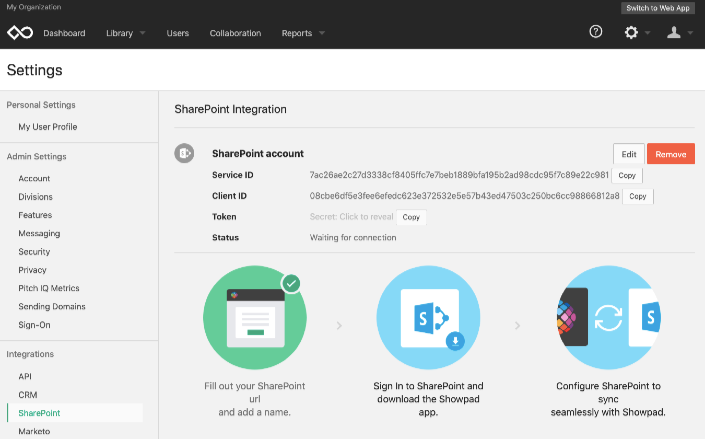Go to the Dashboard menu

pyautogui.click(x=64, y=33)
